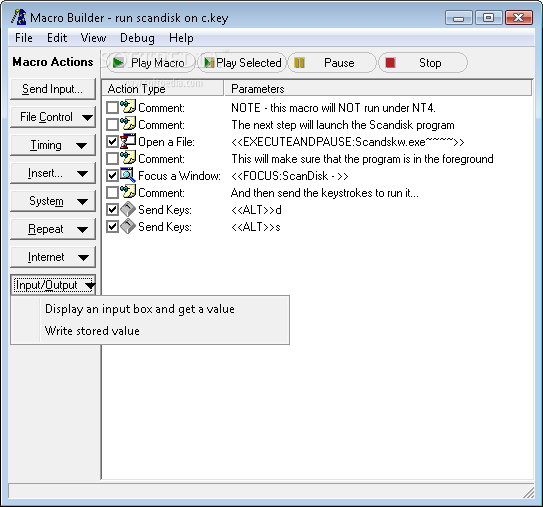Viewport: 543px width, 507px height.
Task: Click the Action Type column header
Action: [x=163, y=89]
